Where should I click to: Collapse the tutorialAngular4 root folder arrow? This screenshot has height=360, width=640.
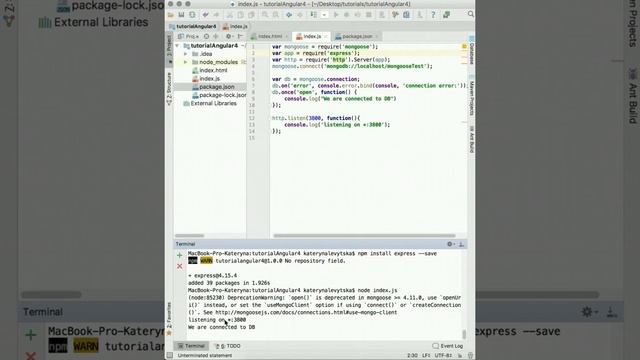pos(178,46)
